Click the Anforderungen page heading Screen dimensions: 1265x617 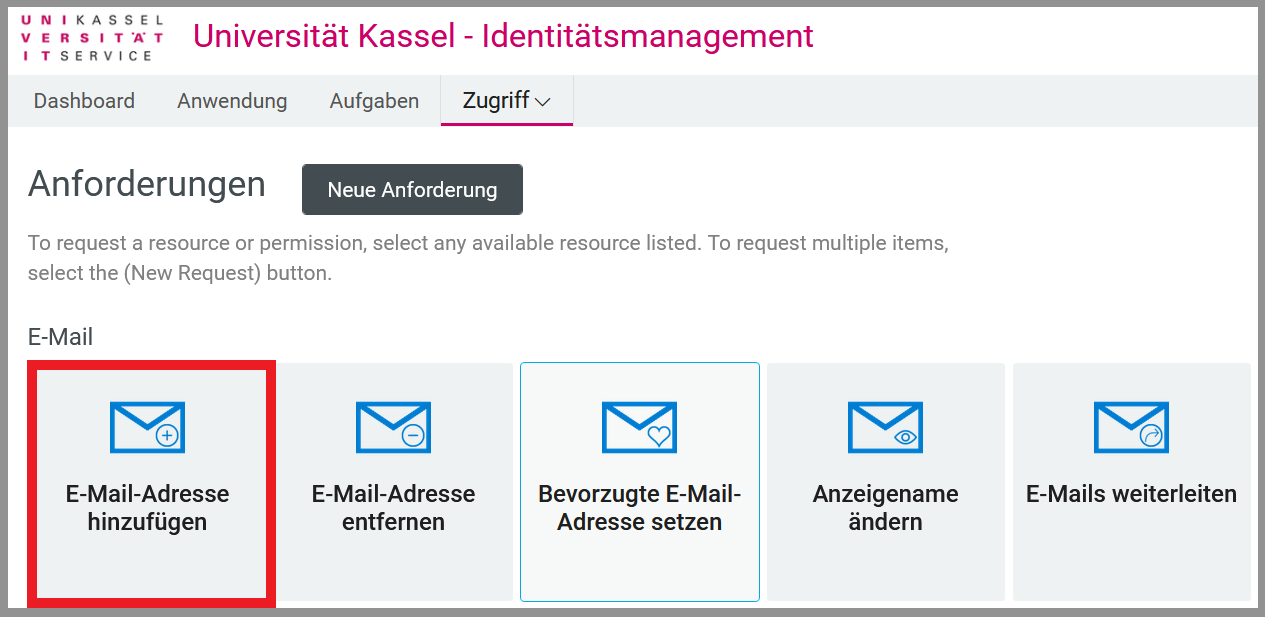coord(147,184)
